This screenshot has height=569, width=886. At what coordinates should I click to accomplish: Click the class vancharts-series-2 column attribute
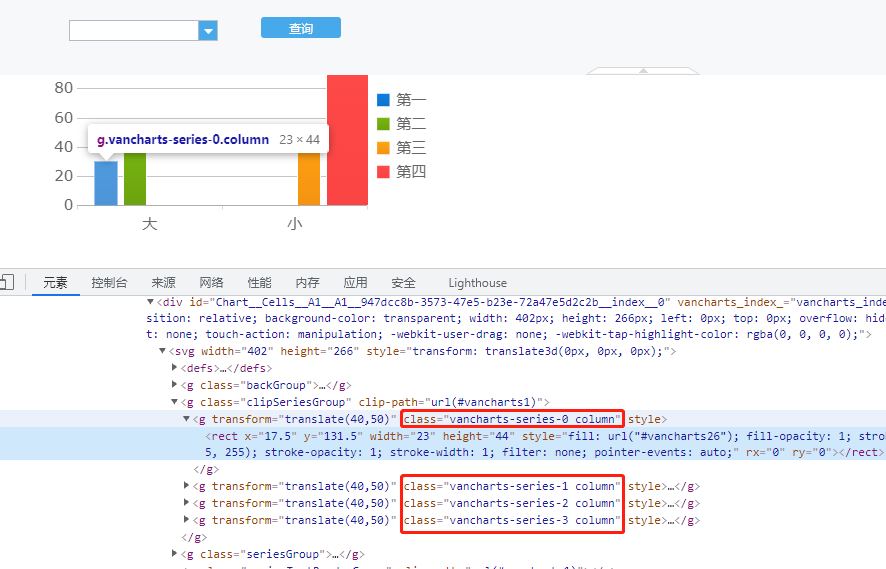(x=512, y=503)
